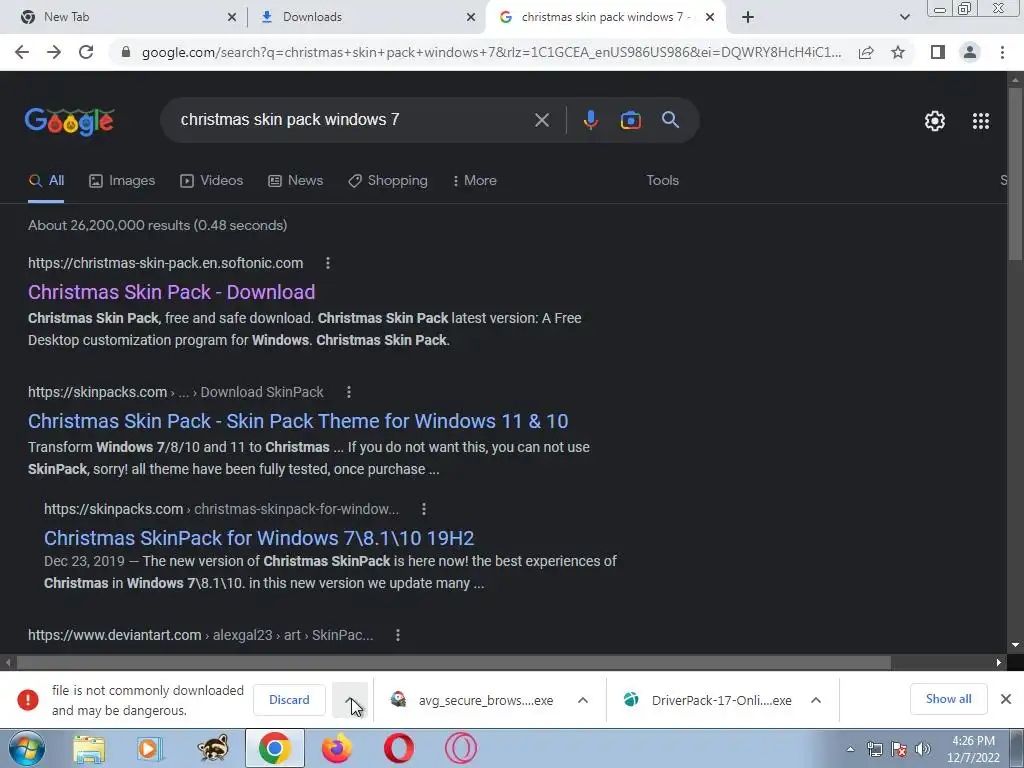Close the Downloads tab
This screenshot has height=768, width=1024.
[471, 17]
